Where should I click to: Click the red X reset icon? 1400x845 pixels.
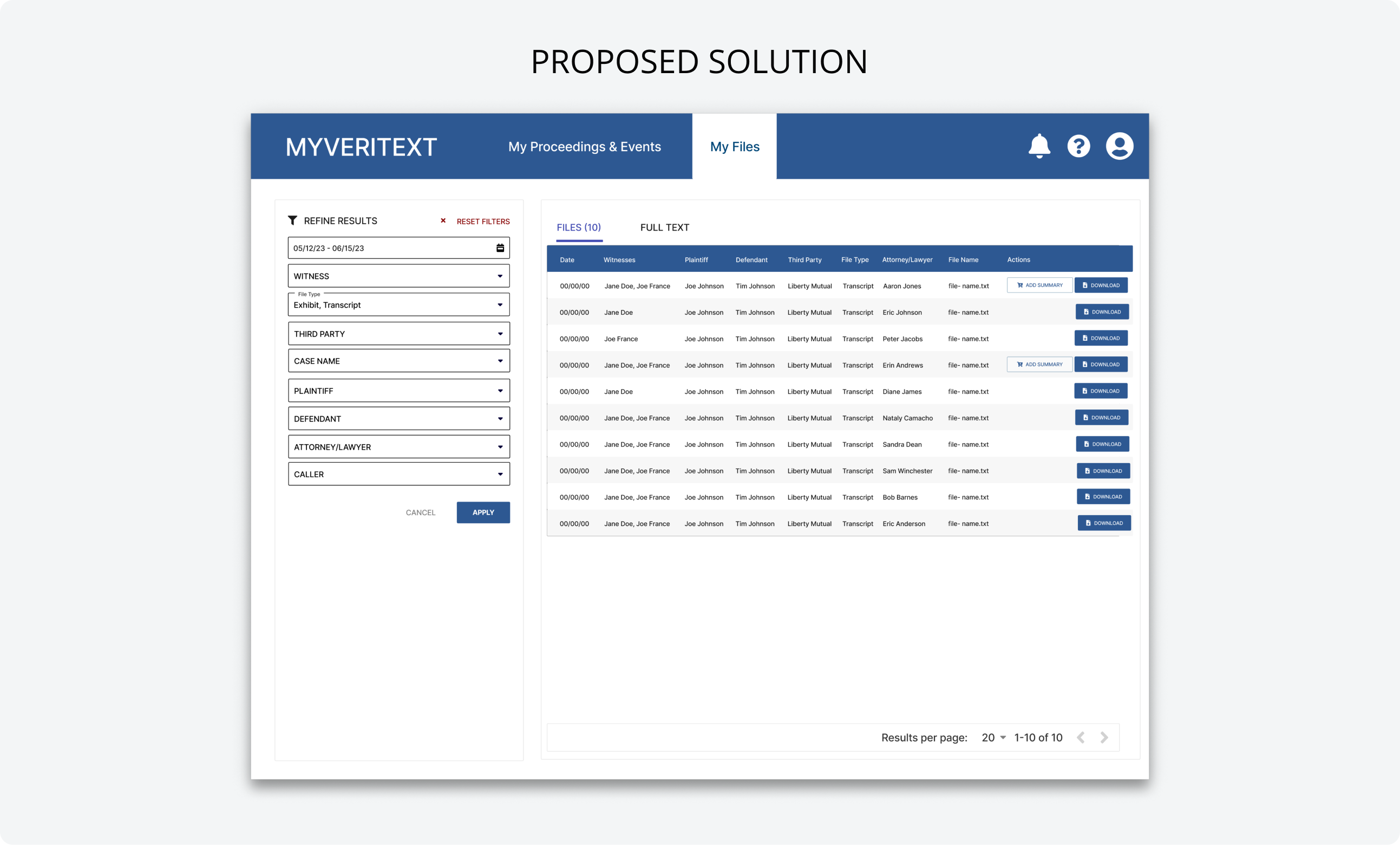(443, 220)
